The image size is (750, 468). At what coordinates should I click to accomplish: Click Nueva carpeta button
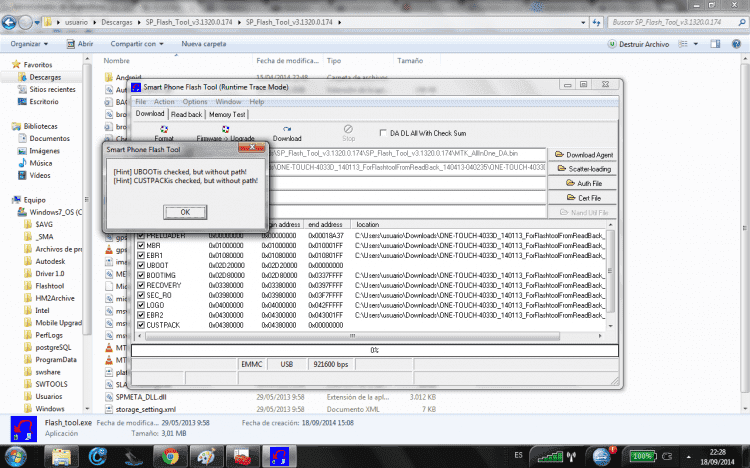(203, 44)
